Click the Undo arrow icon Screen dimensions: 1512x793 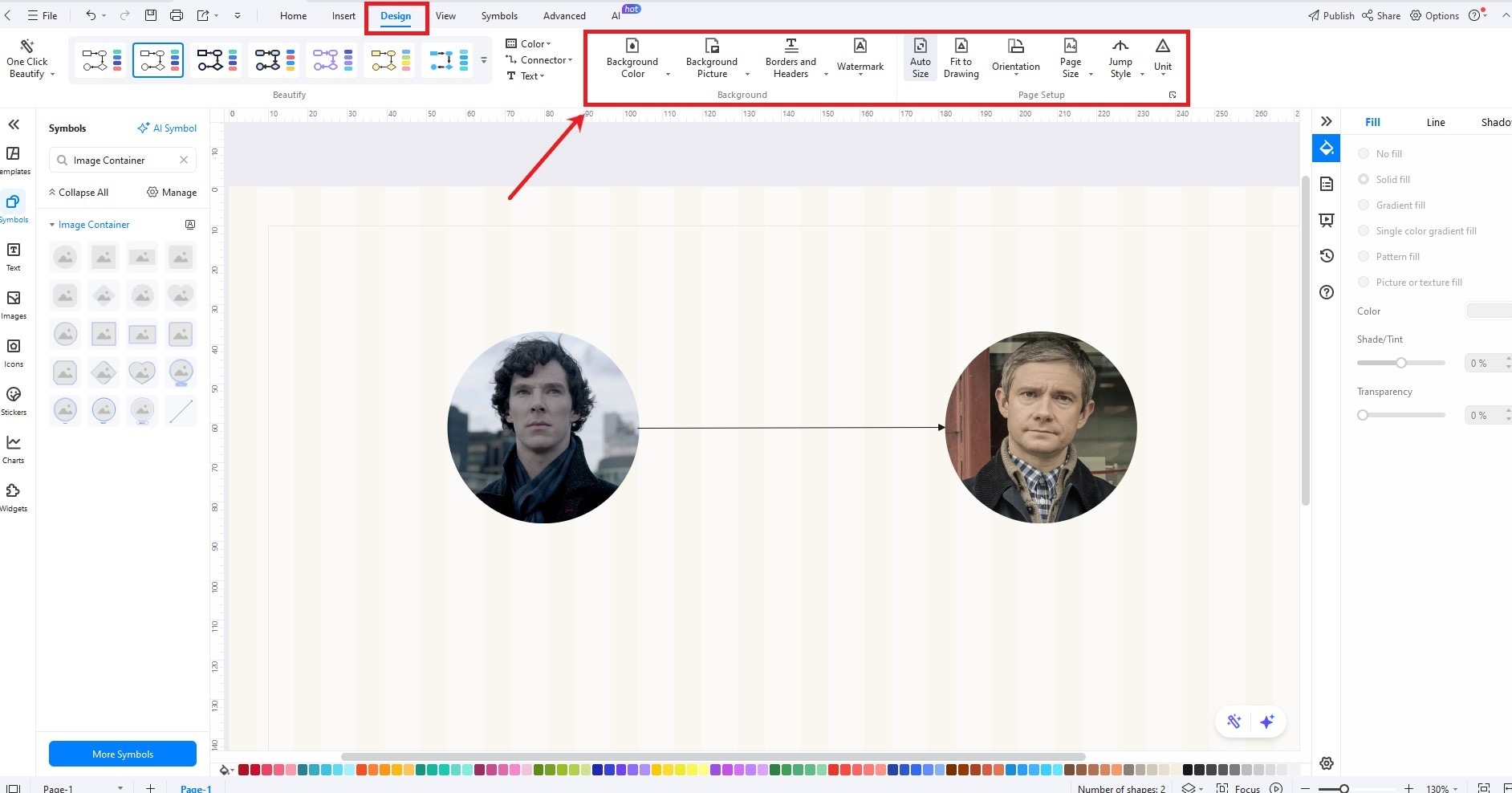point(91,15)
